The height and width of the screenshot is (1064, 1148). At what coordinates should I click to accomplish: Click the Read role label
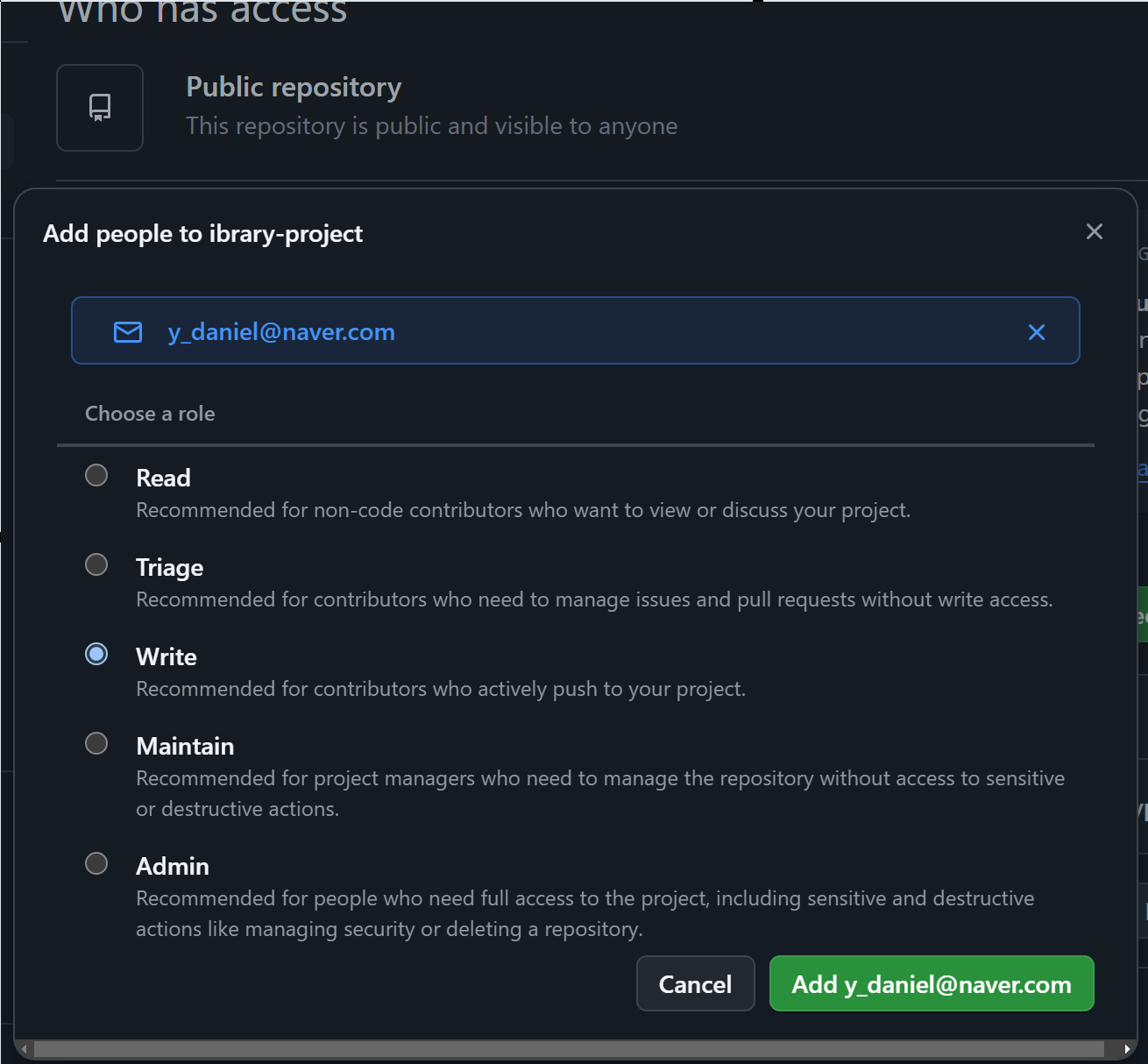163,478
